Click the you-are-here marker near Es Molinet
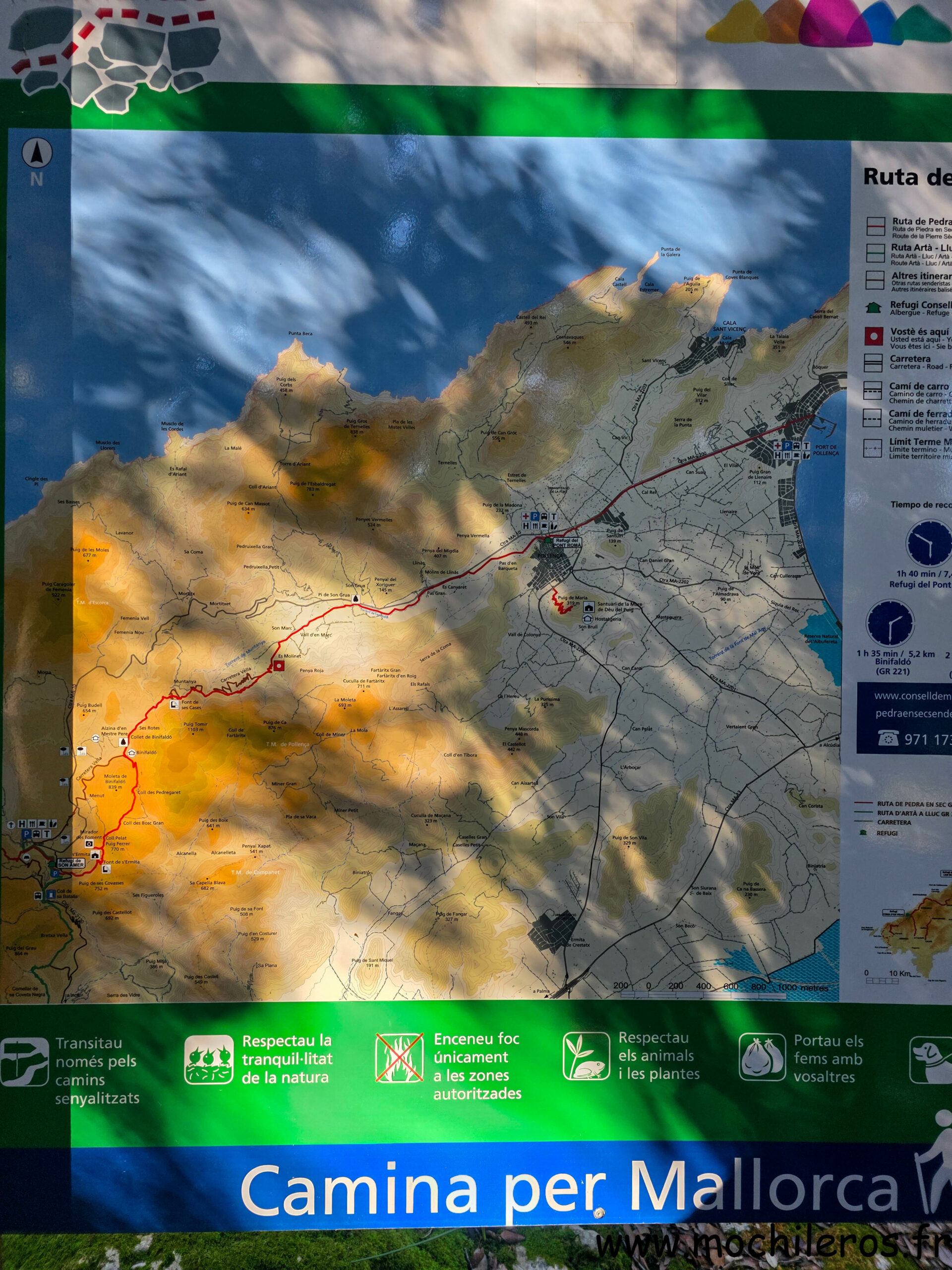Screen dimensions: 952x1270 (x=279, y=665)
